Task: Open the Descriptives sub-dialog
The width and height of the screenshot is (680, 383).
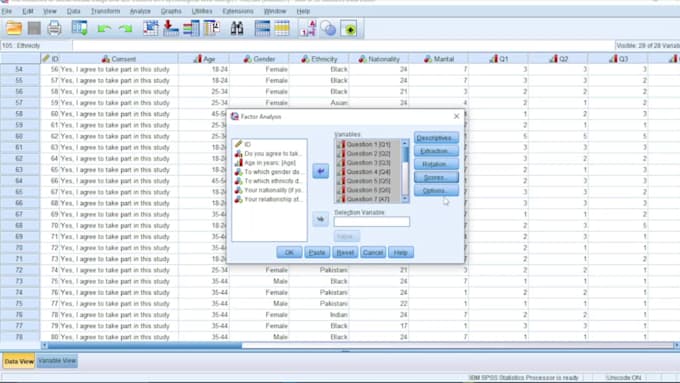Action: [x=436, y=138]
